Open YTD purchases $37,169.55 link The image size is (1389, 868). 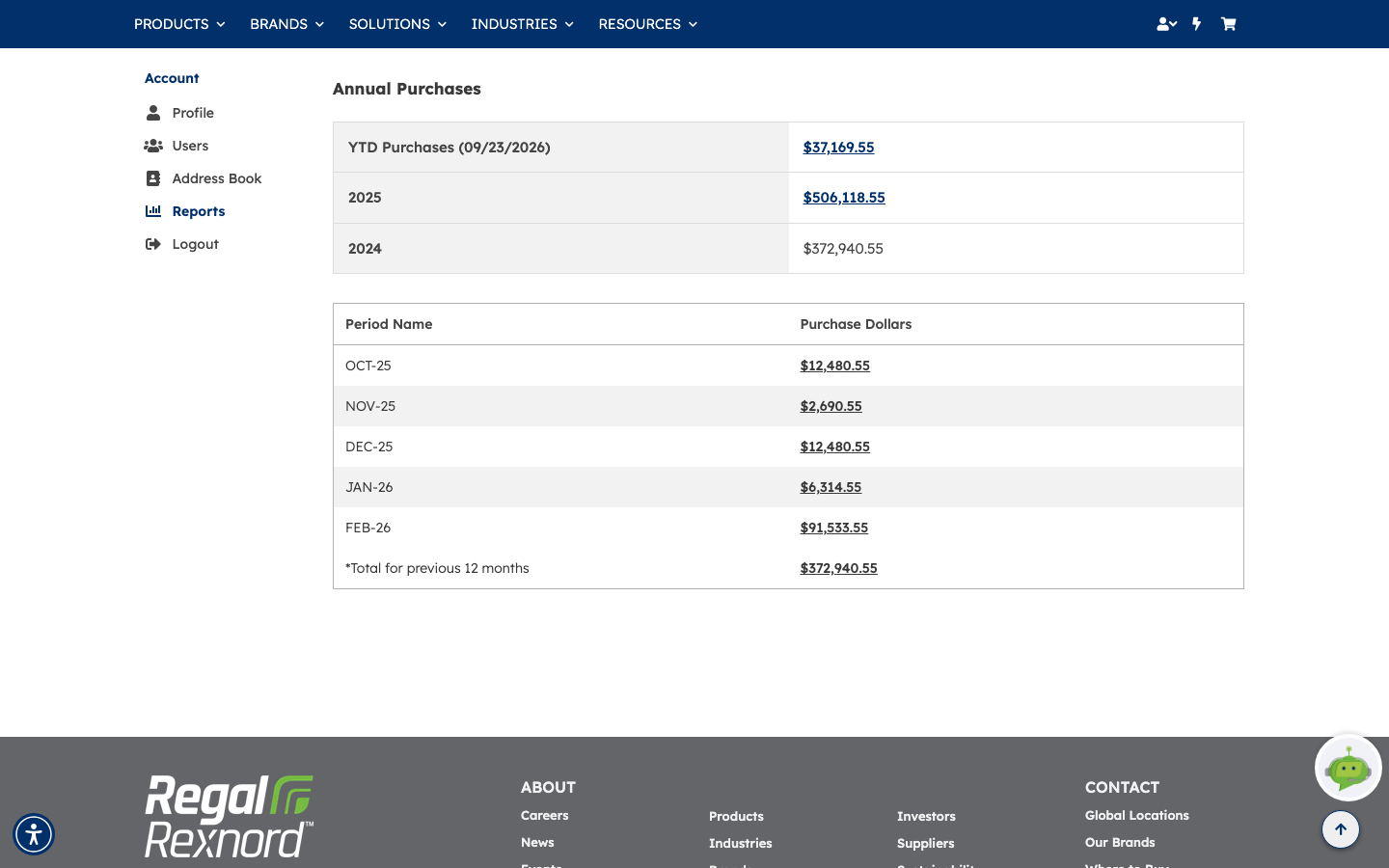click(x=839, y=148)
